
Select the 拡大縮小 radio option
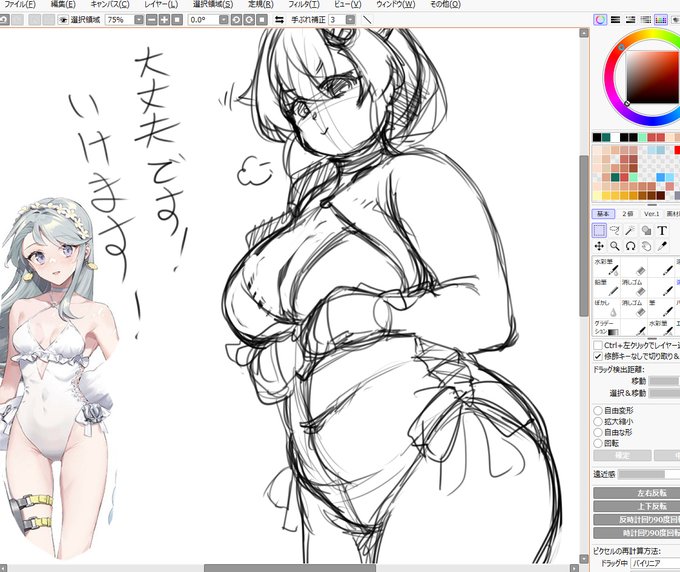click(x=598, y=421)
